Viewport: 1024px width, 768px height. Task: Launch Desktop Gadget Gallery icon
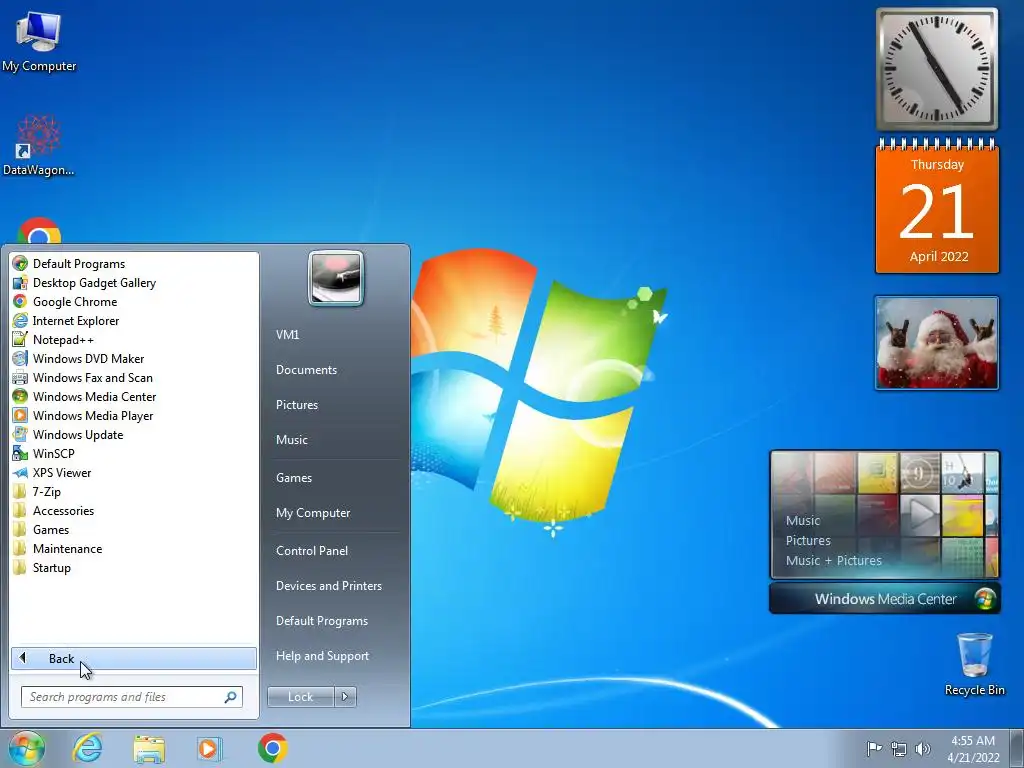[20, 283]
